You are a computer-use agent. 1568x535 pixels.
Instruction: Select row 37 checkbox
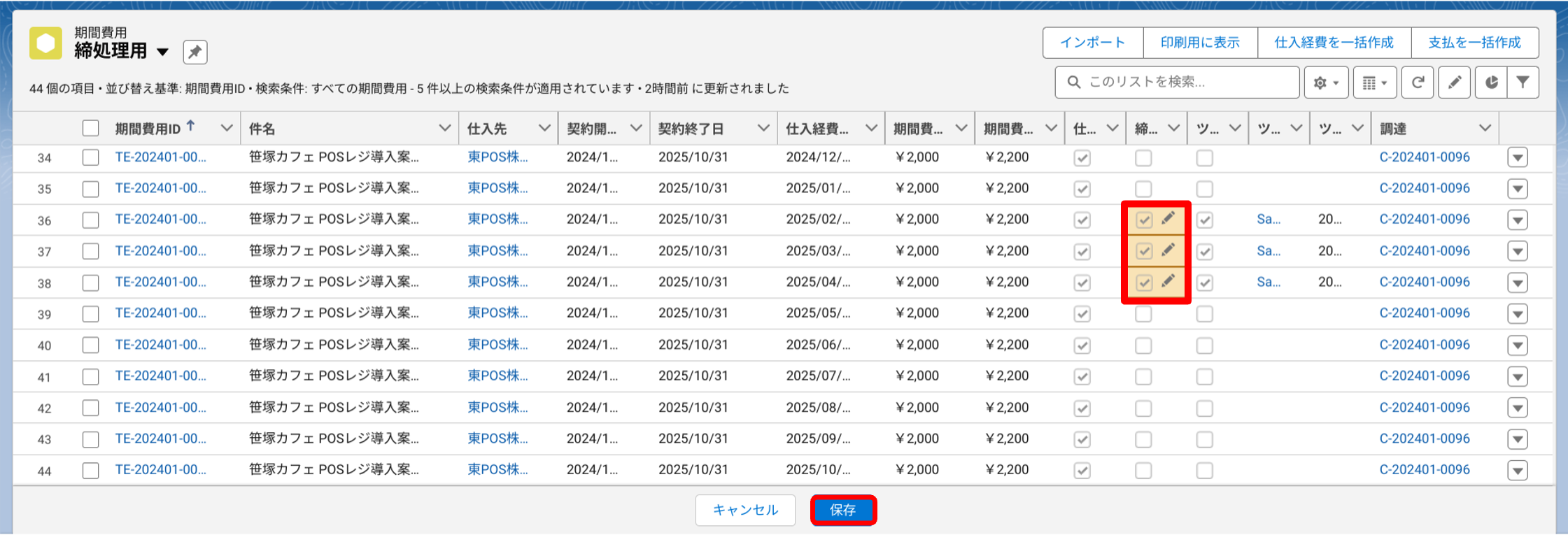(90, 251)
